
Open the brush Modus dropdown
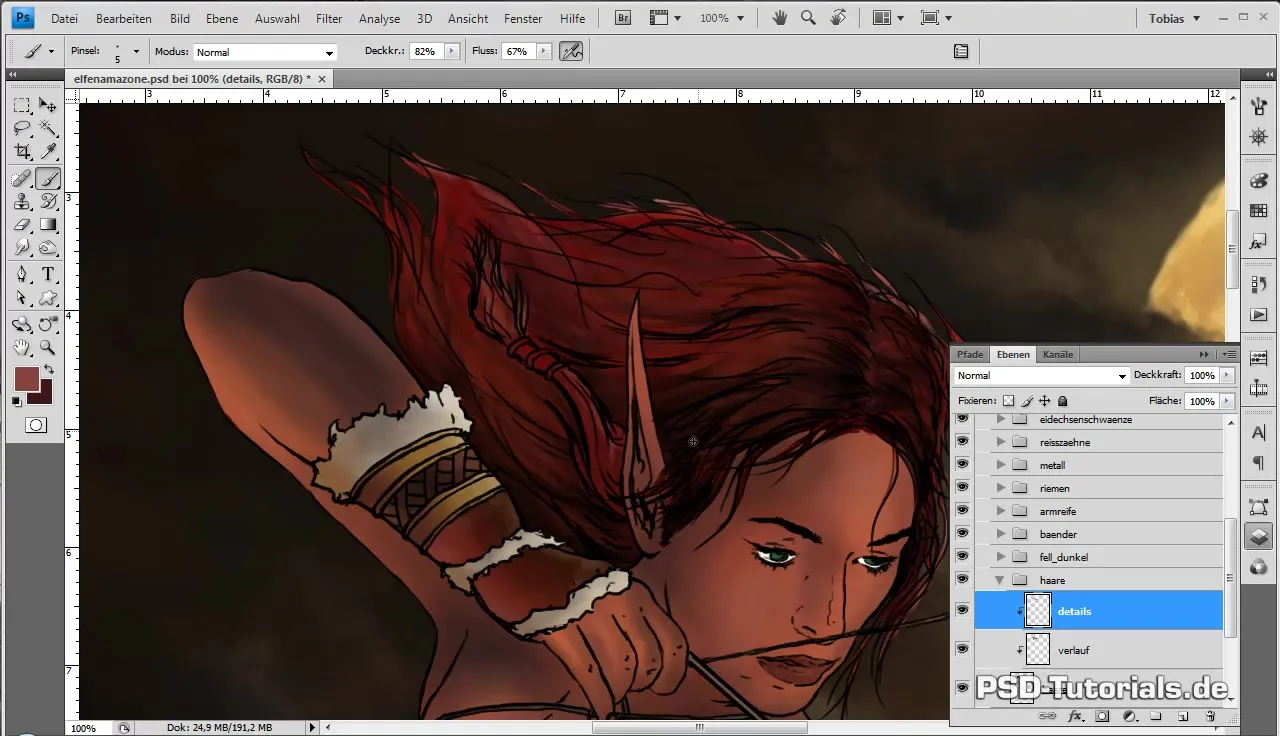[x=265, y=52]
